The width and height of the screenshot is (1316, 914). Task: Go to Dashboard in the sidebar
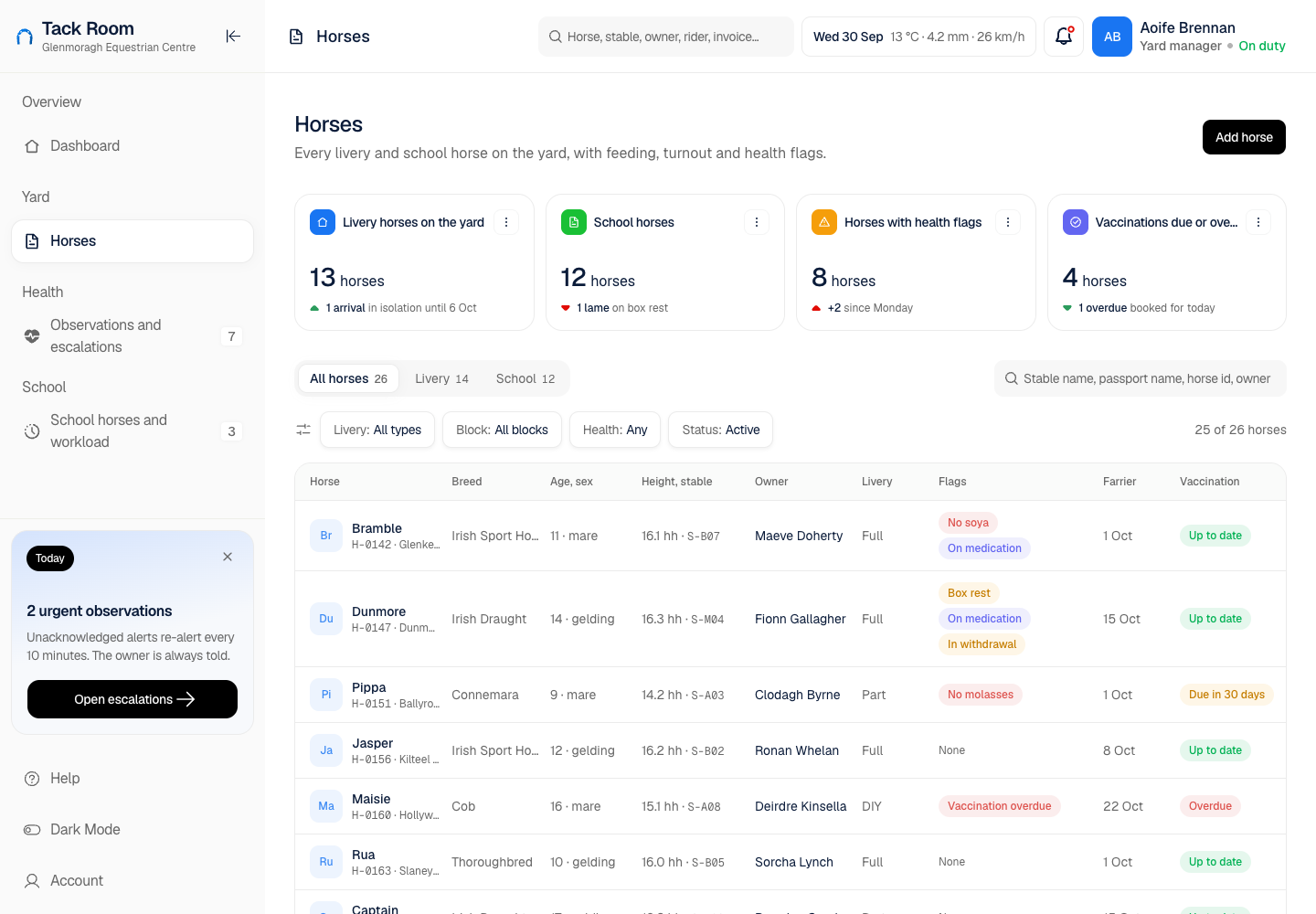(x=133, y=146)
